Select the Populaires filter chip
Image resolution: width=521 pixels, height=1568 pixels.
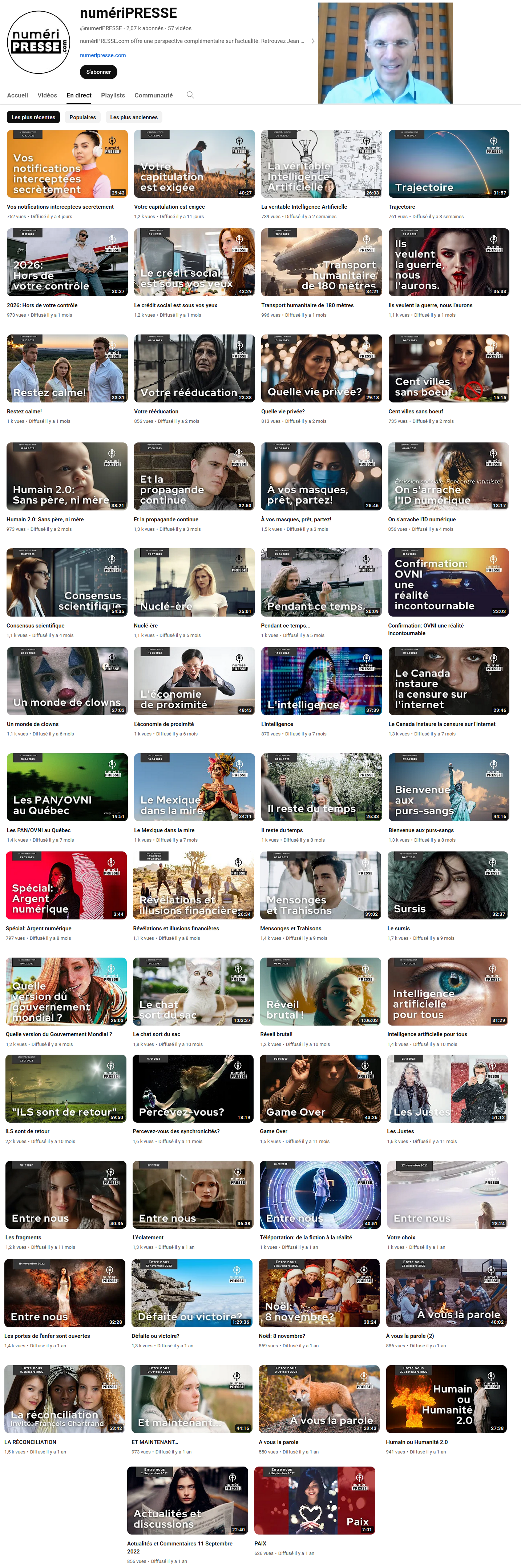[x=83, y=117]
